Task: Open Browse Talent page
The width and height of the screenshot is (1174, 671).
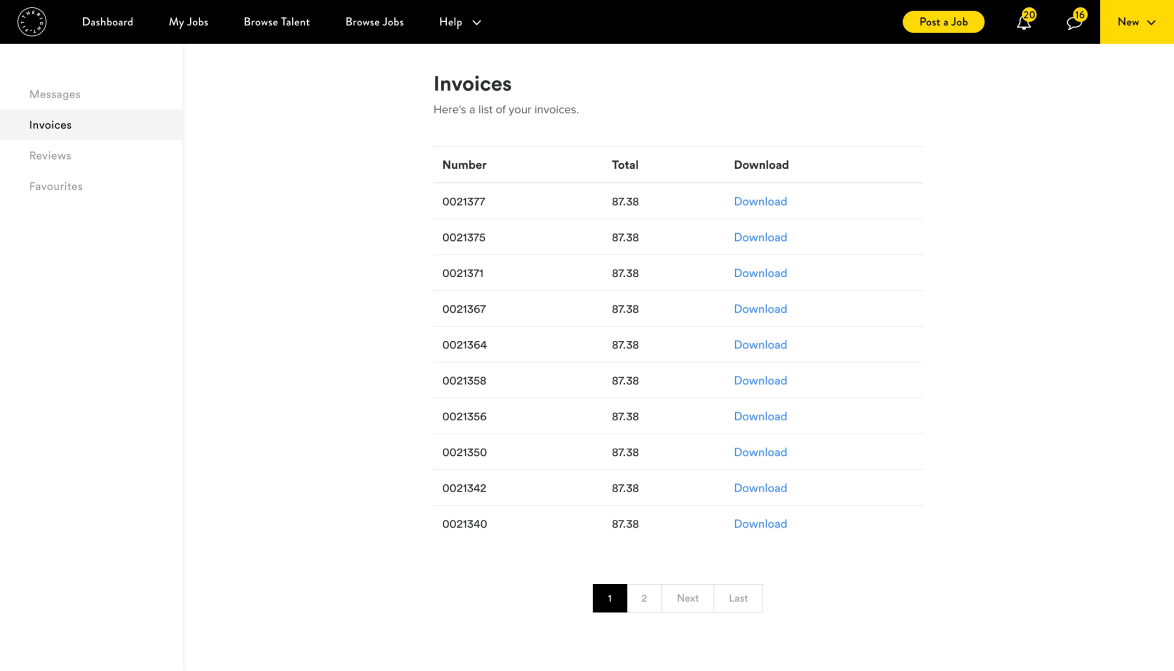Action: (276, 22)
